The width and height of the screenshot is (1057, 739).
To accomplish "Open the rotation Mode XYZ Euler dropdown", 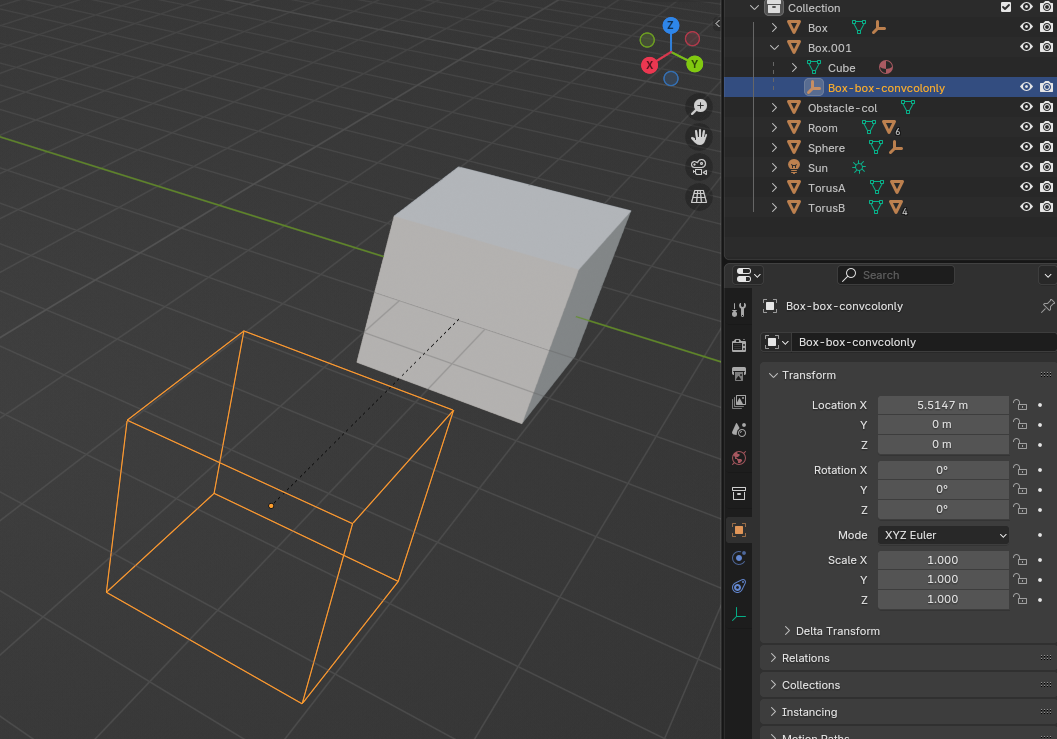I will 944,535.
